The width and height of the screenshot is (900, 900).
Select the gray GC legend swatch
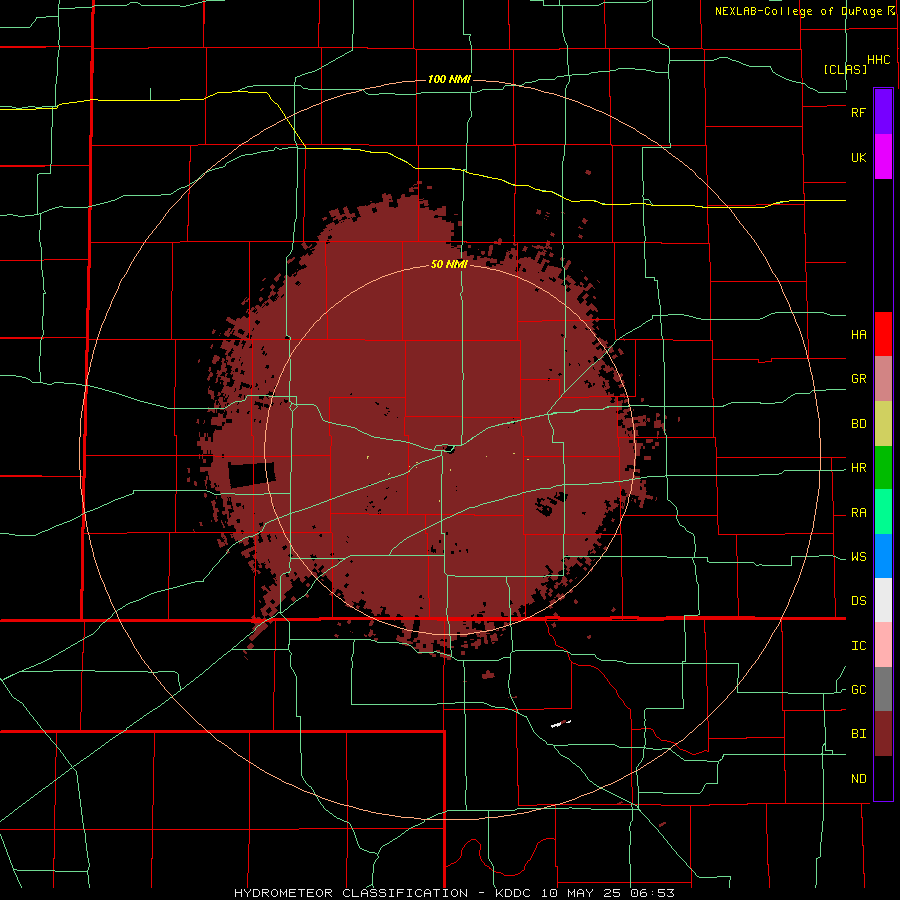point(883,689)
